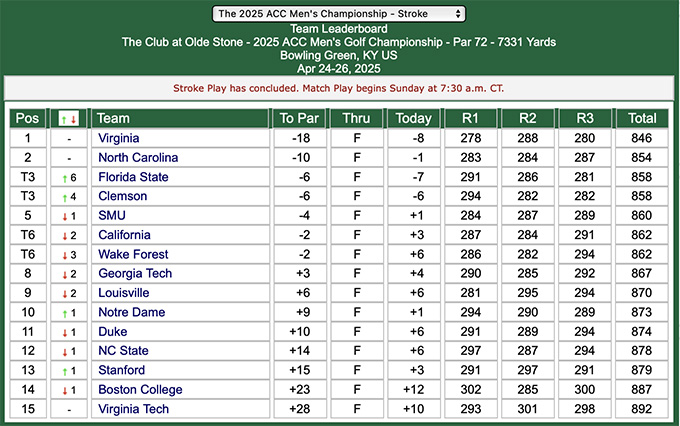Open the Louisville team link
680x426 pixels.
click(124, 293)
